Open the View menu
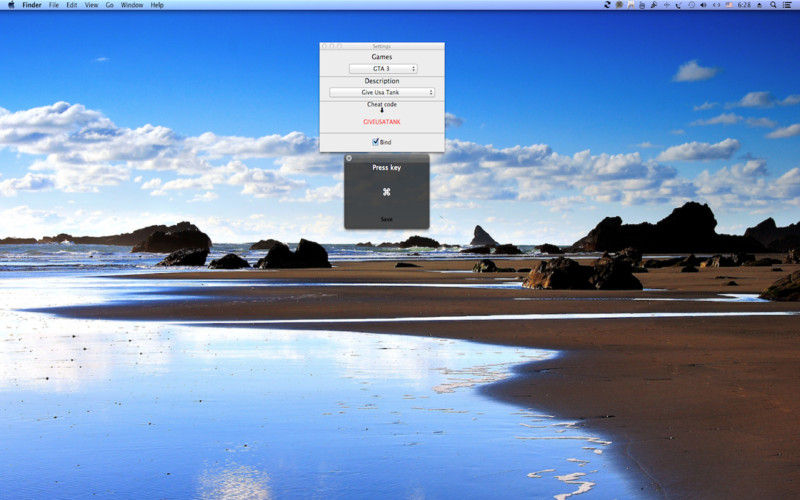The height and width of the screenshot is (500, 800). 91,5
